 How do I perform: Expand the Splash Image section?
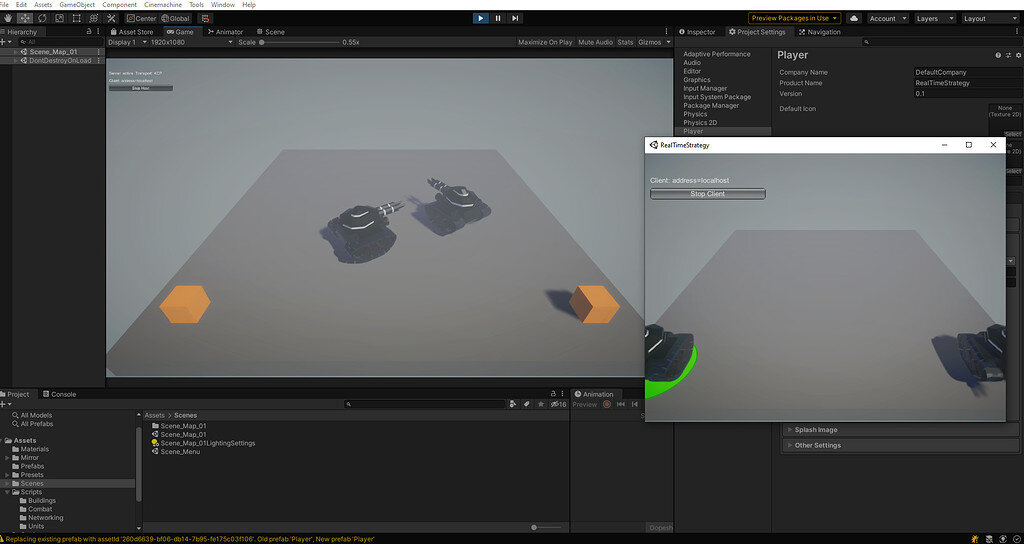(817, 430)
